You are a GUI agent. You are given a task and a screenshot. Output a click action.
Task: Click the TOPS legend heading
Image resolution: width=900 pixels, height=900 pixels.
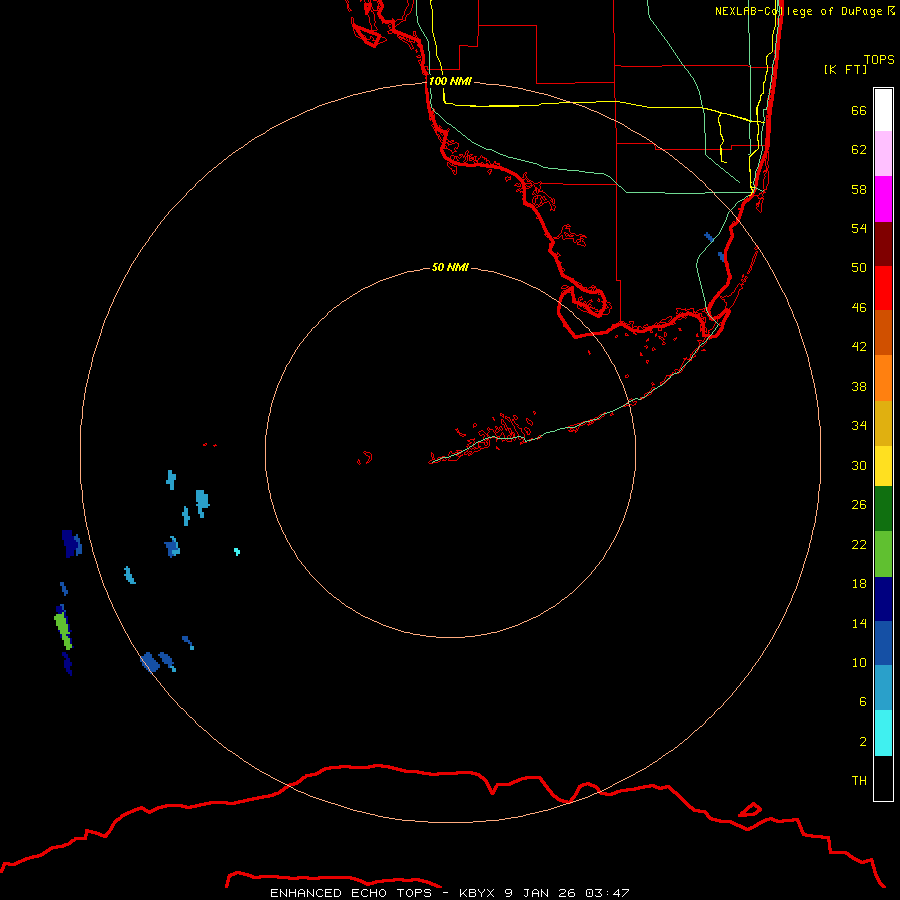point(879,59)
